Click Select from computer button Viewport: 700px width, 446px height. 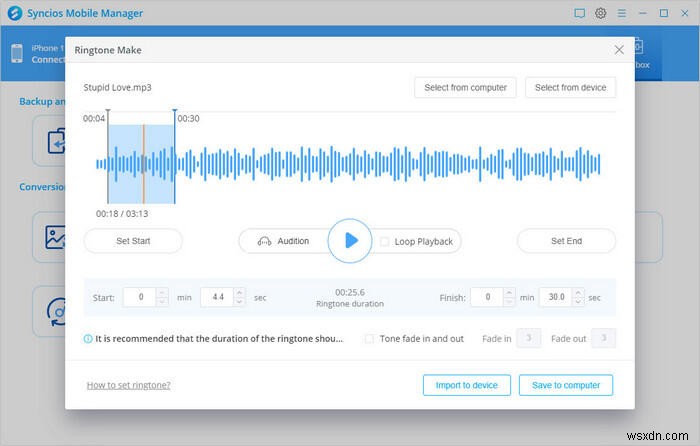pyautogui.click(x=465, y=88)
